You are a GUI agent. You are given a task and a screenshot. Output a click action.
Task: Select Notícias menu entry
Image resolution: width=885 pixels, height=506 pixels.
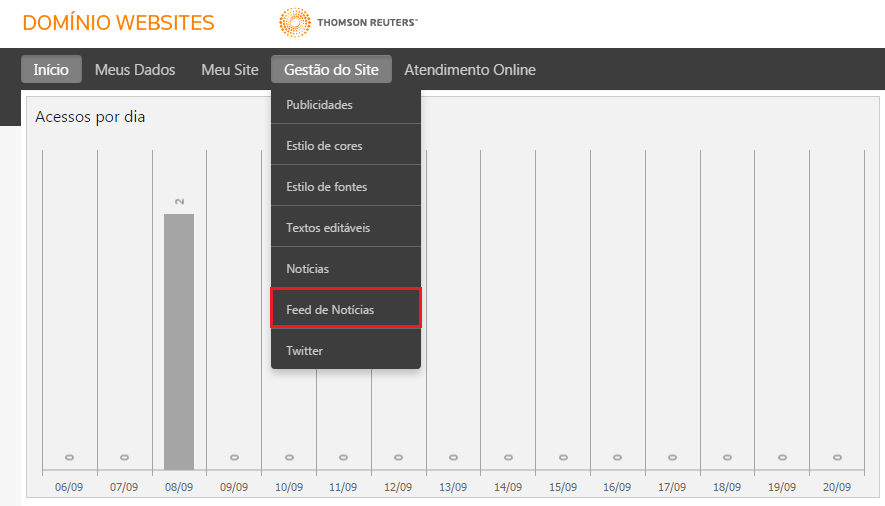346,269
